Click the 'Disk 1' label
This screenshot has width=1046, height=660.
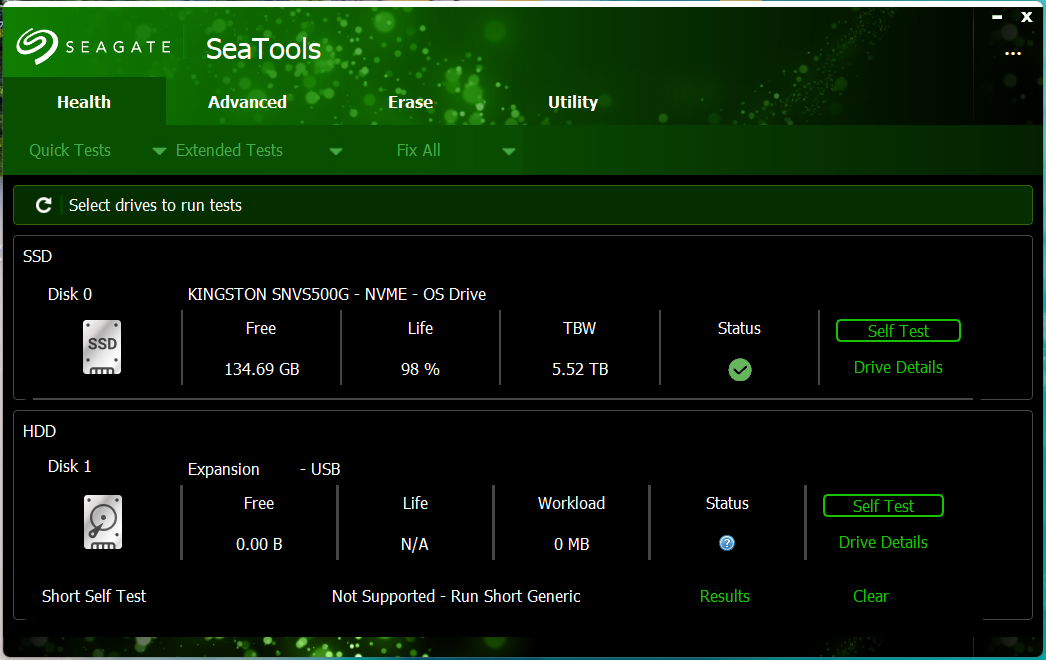[69, 466]
